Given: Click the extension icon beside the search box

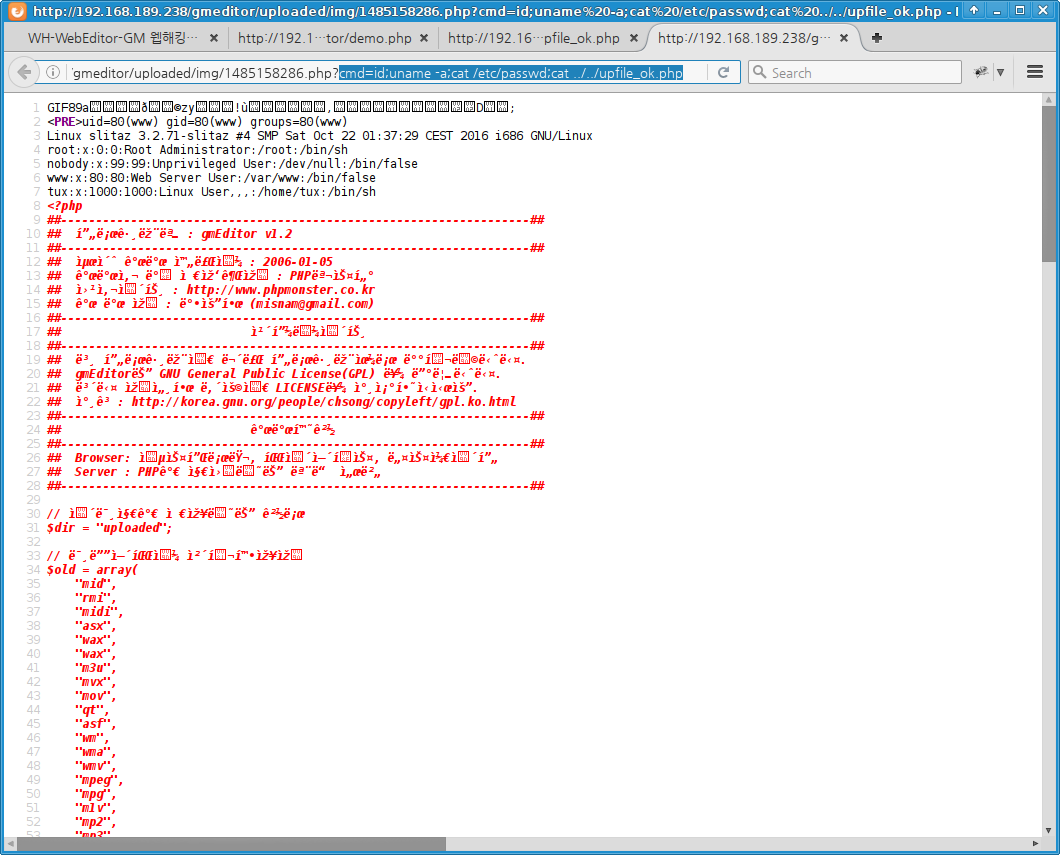Looking at the screenshot, I should (980, 72).
